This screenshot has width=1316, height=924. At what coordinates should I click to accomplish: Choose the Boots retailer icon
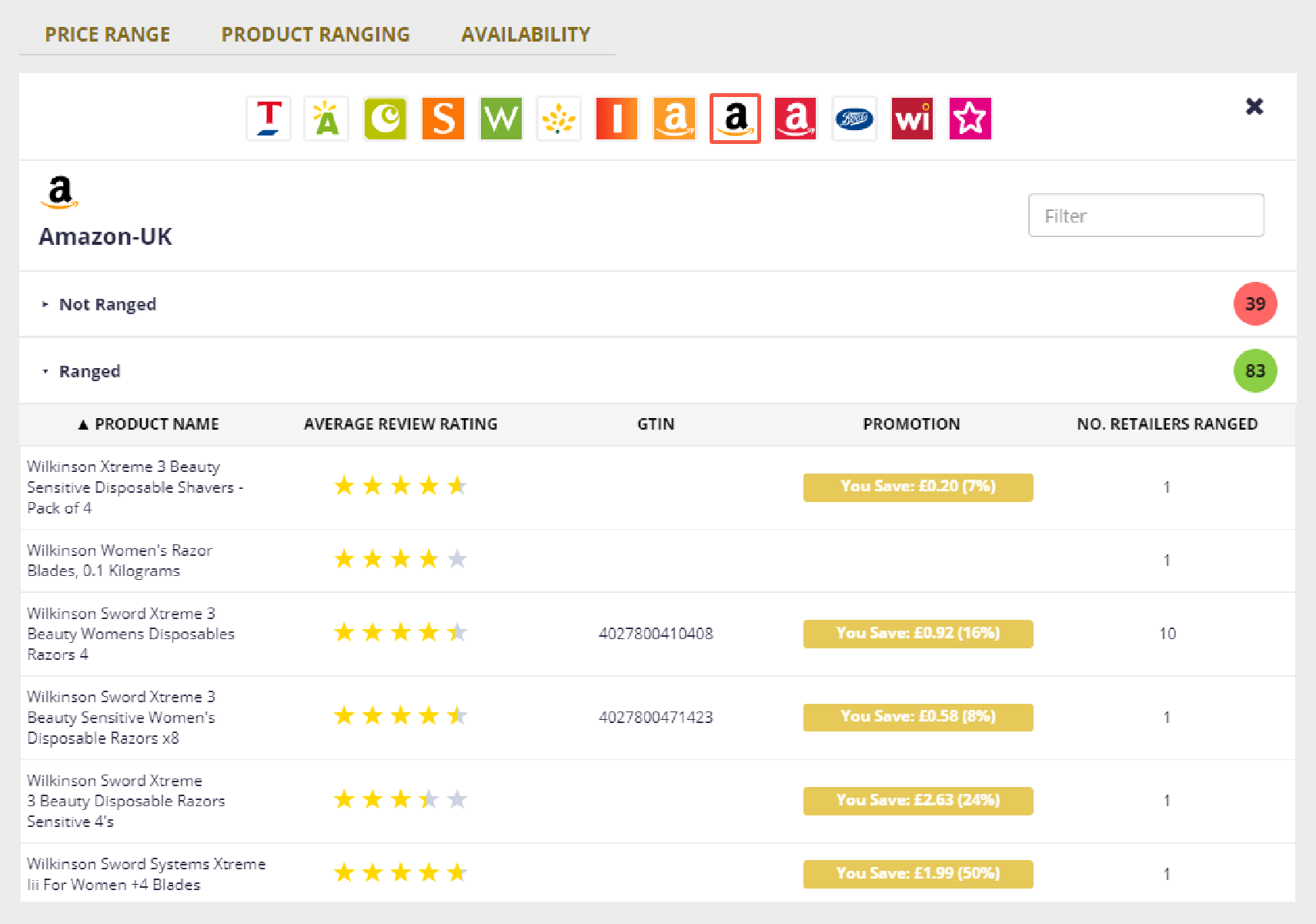[854, 119]
